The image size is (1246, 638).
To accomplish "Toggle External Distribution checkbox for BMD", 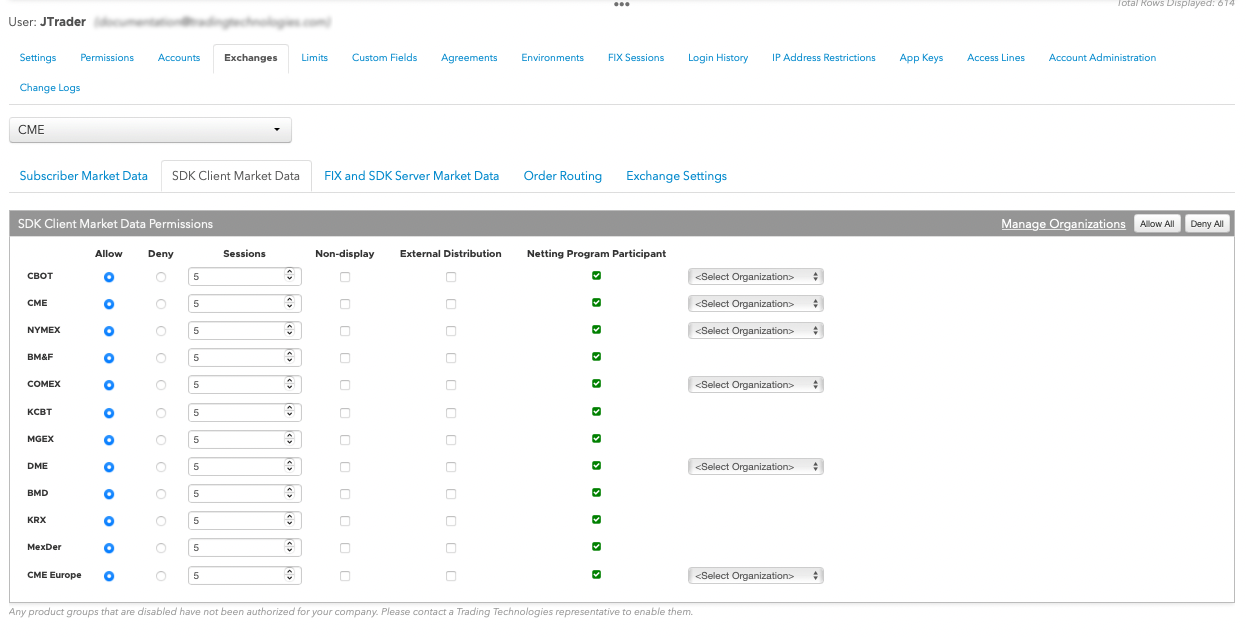I will (451, 494).
